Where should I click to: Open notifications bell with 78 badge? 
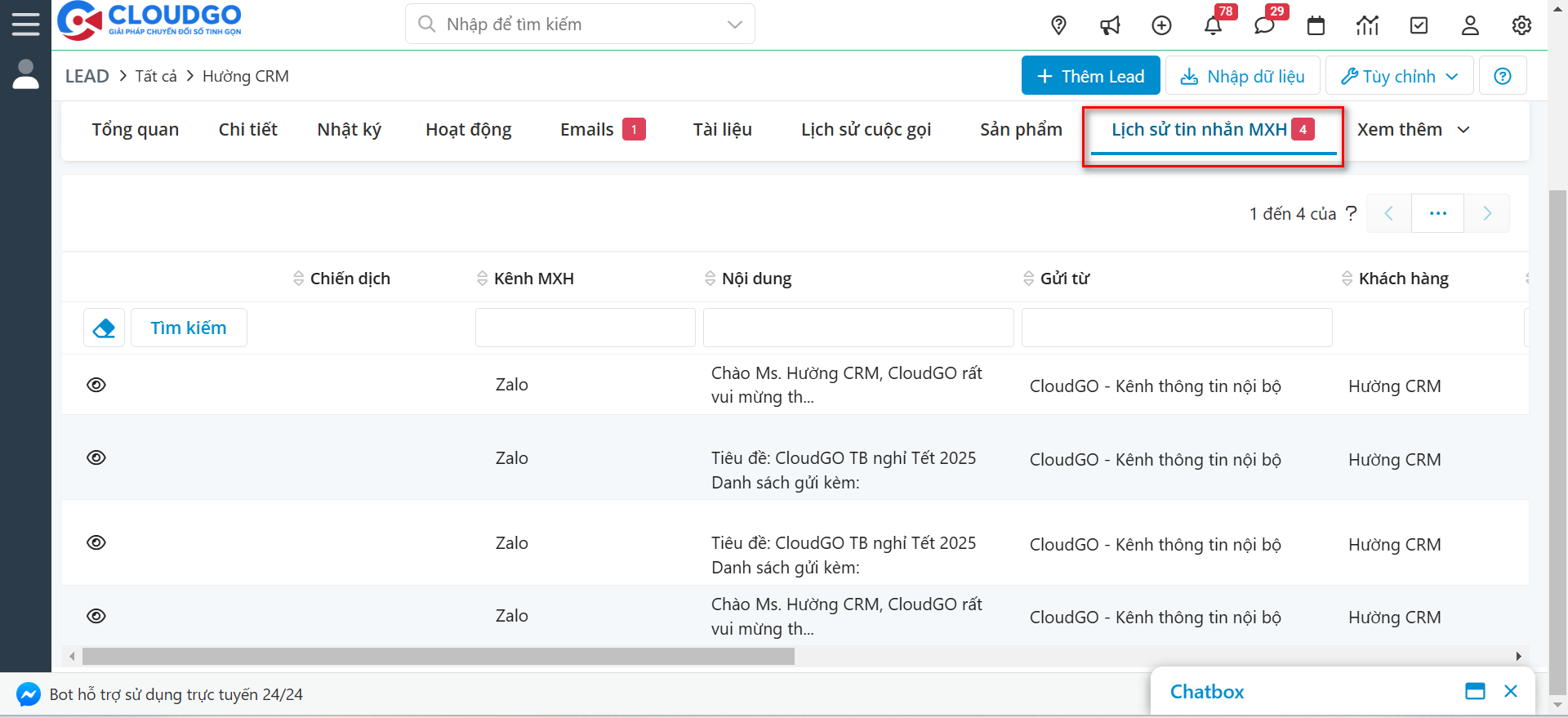coord(1213,25)
